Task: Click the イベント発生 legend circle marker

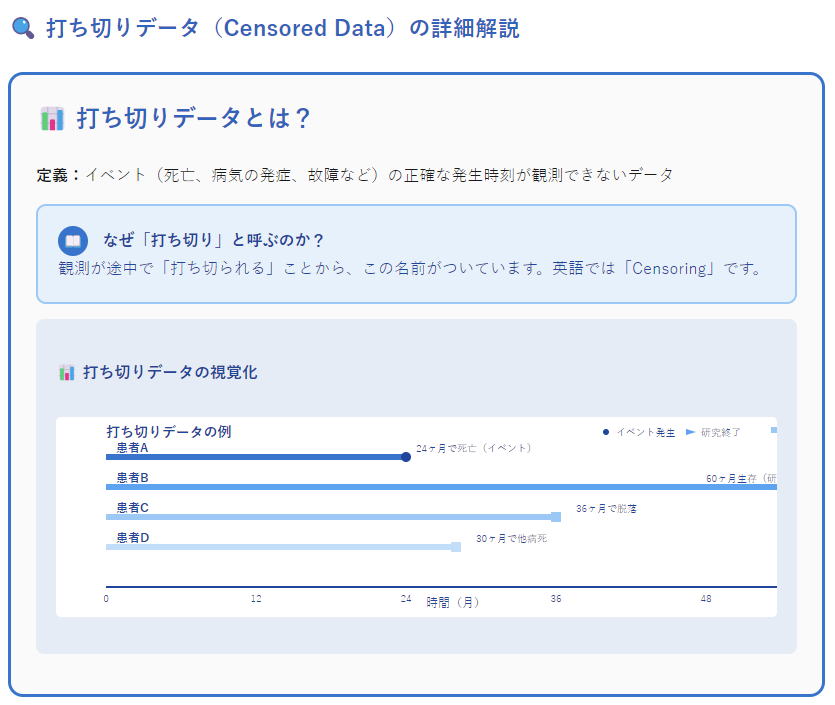Action: pos(606,432)
